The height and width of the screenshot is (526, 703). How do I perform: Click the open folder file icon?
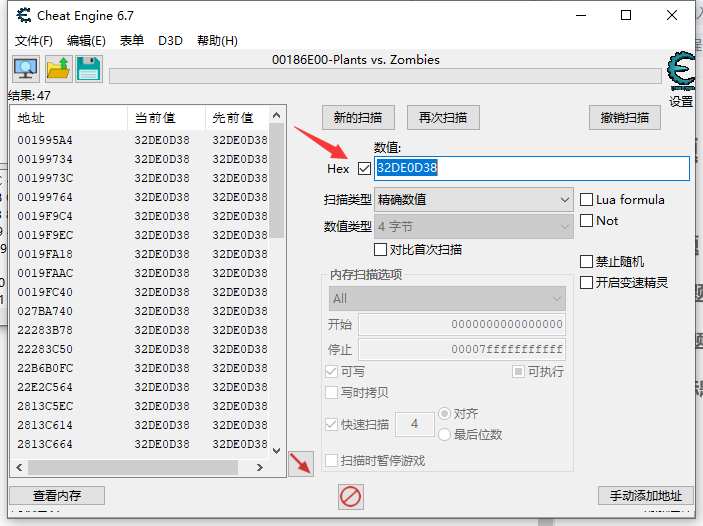(58, 69)
